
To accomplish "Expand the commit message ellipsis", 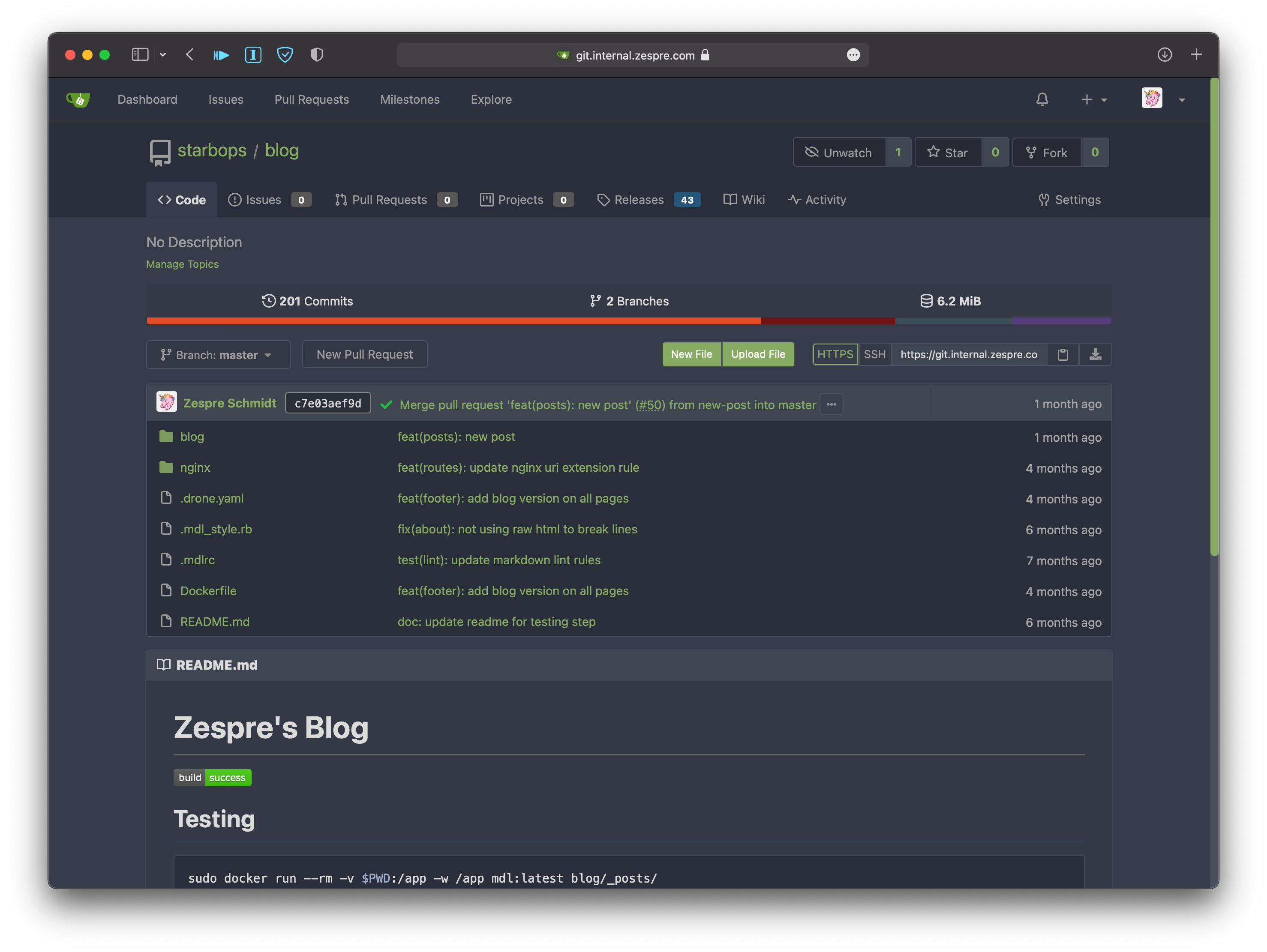I will [831, 404].
